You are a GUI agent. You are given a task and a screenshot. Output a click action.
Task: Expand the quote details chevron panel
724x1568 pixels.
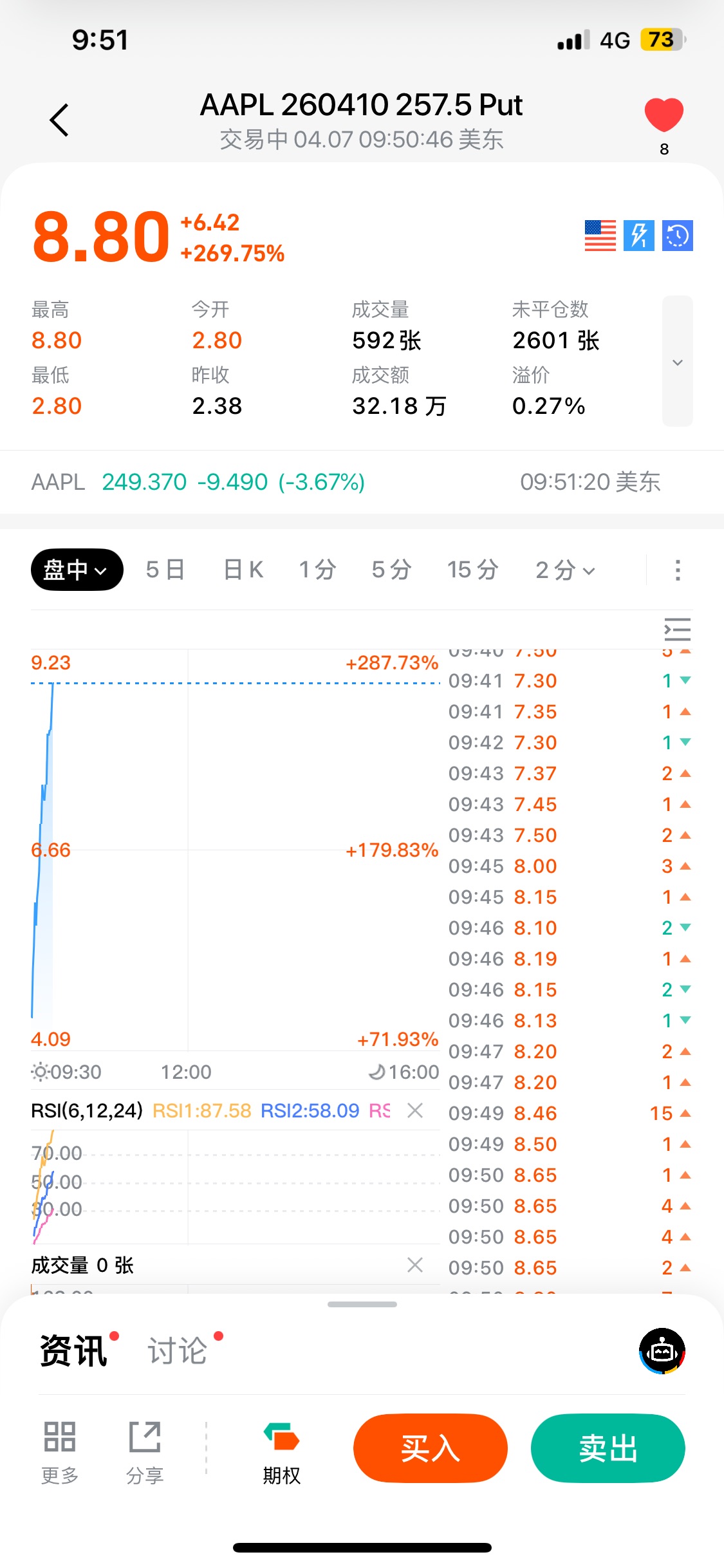677,362
